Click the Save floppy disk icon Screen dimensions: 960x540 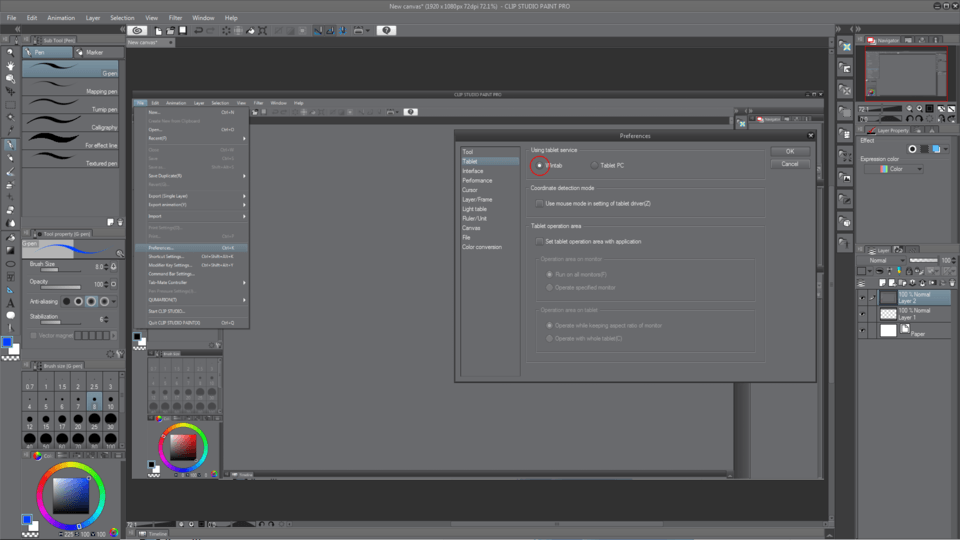click(181, 31)
